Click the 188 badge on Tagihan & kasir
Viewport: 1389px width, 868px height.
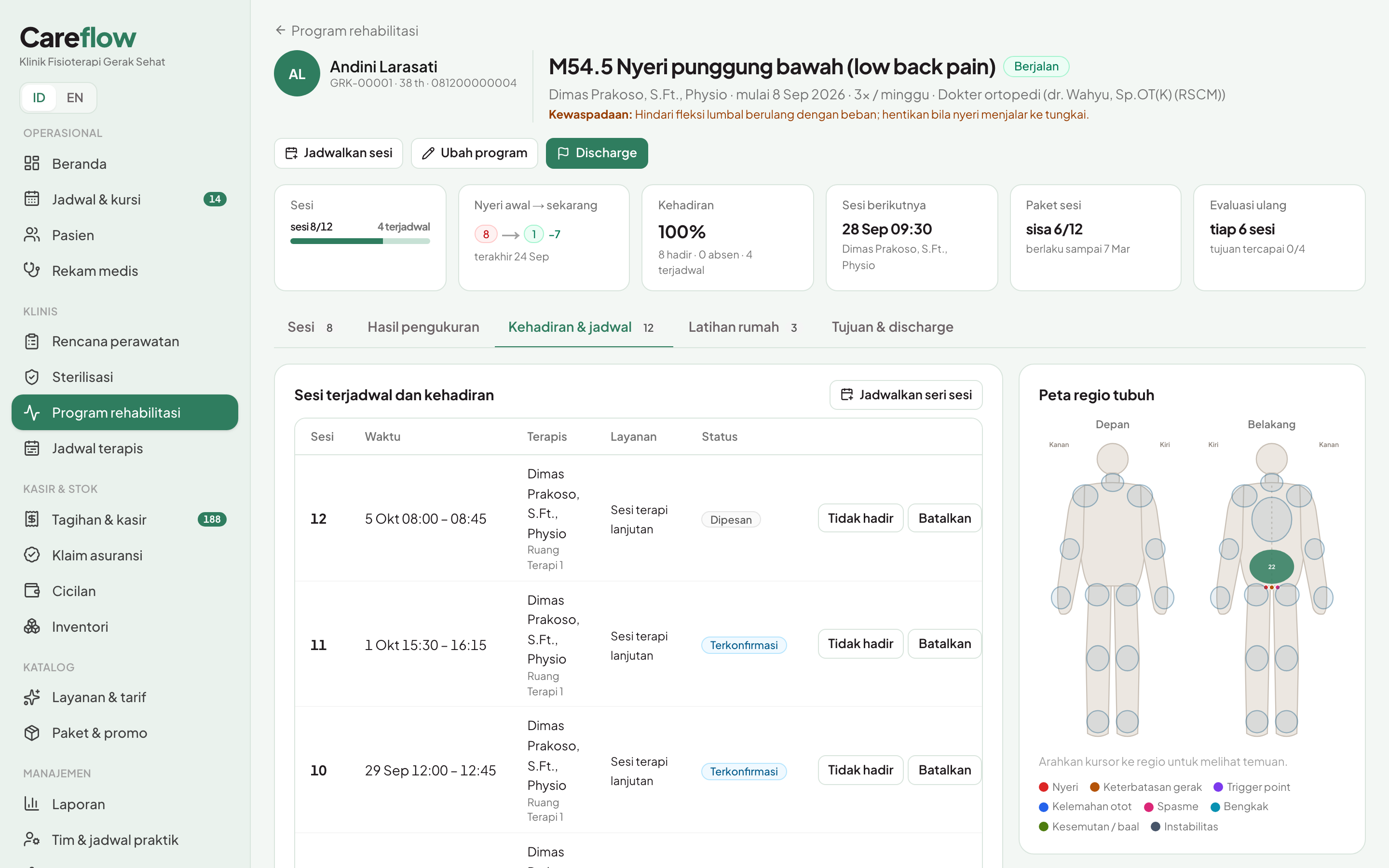pos(212,519)
